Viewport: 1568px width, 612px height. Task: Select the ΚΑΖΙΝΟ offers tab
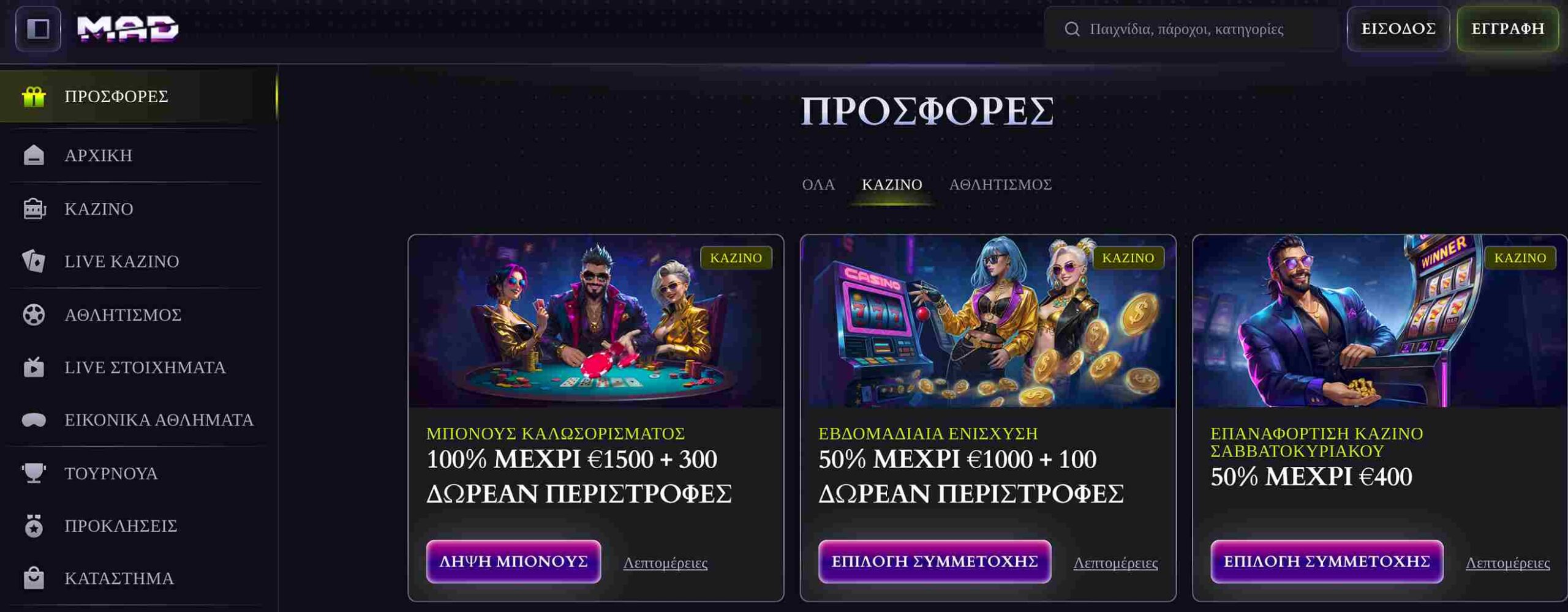tap(892, 184)
